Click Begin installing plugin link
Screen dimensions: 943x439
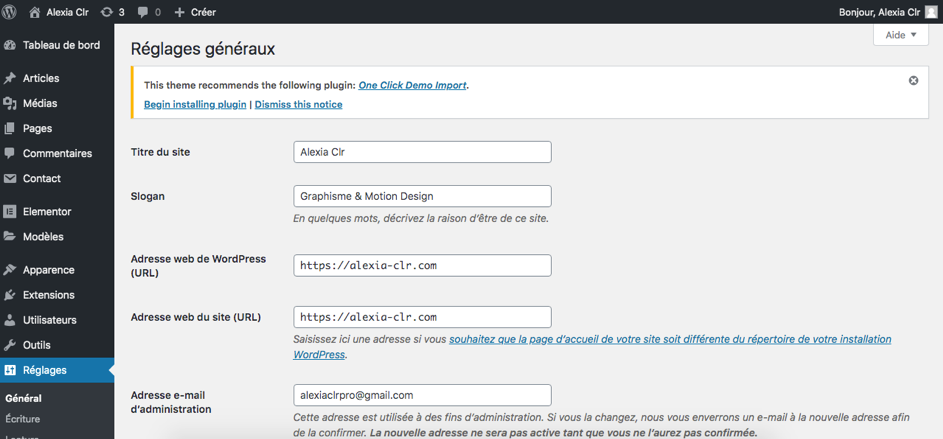point(195,105)
